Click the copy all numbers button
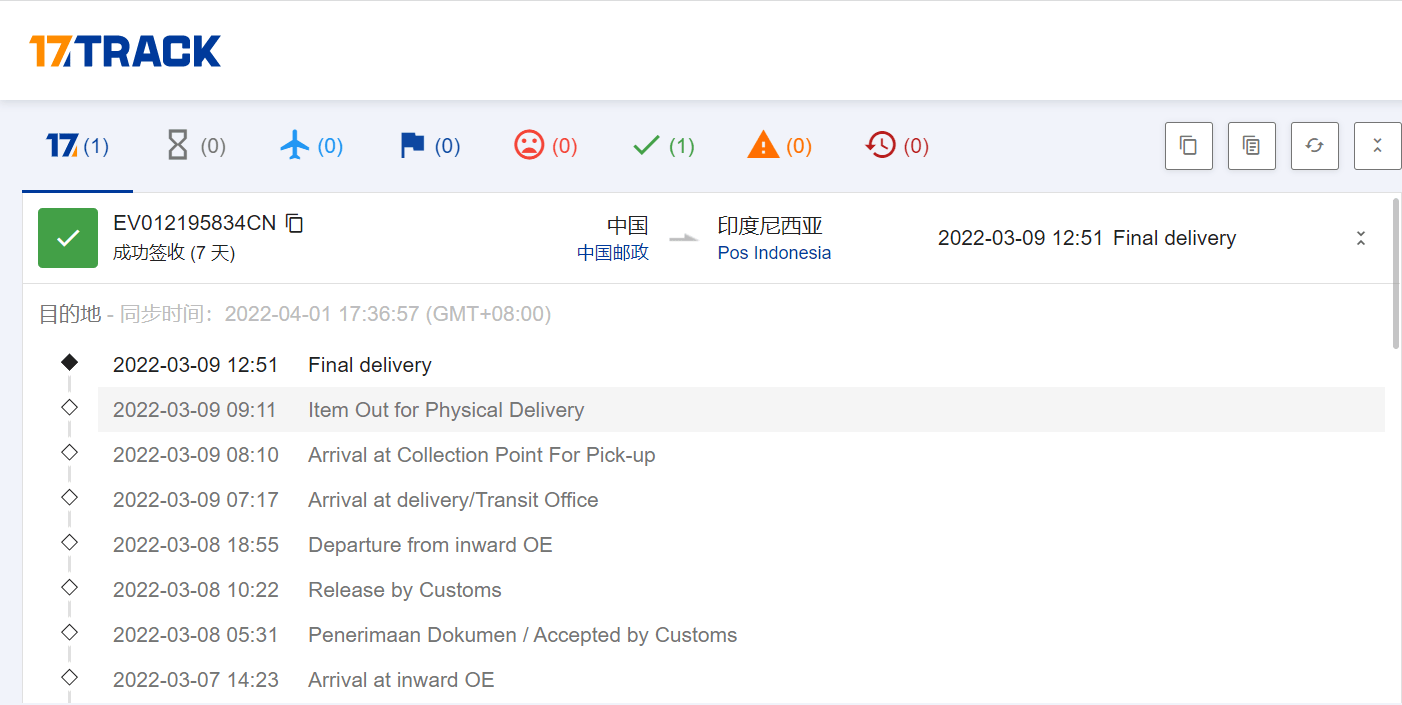1402x705 pixels. [1189, 146]
